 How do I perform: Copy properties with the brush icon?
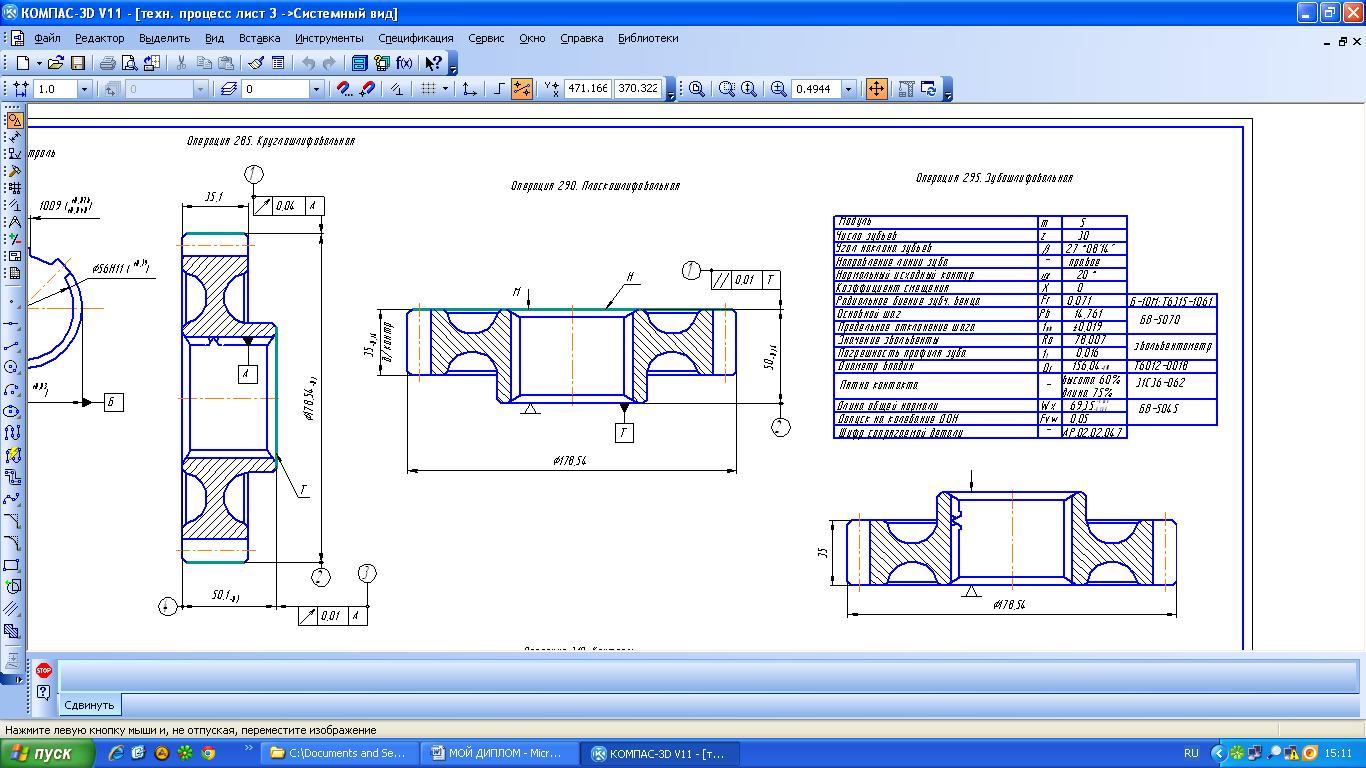point(255,62)
